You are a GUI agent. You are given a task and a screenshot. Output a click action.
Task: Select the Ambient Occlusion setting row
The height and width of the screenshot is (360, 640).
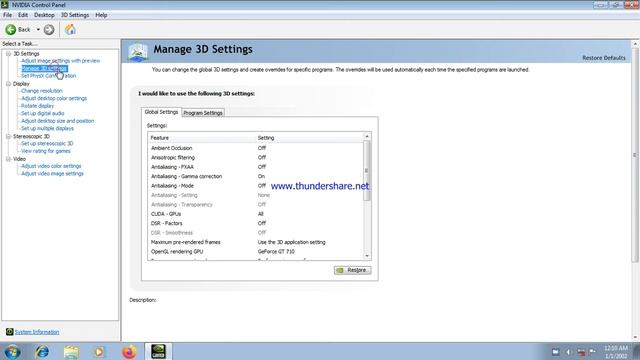(255, 148)
